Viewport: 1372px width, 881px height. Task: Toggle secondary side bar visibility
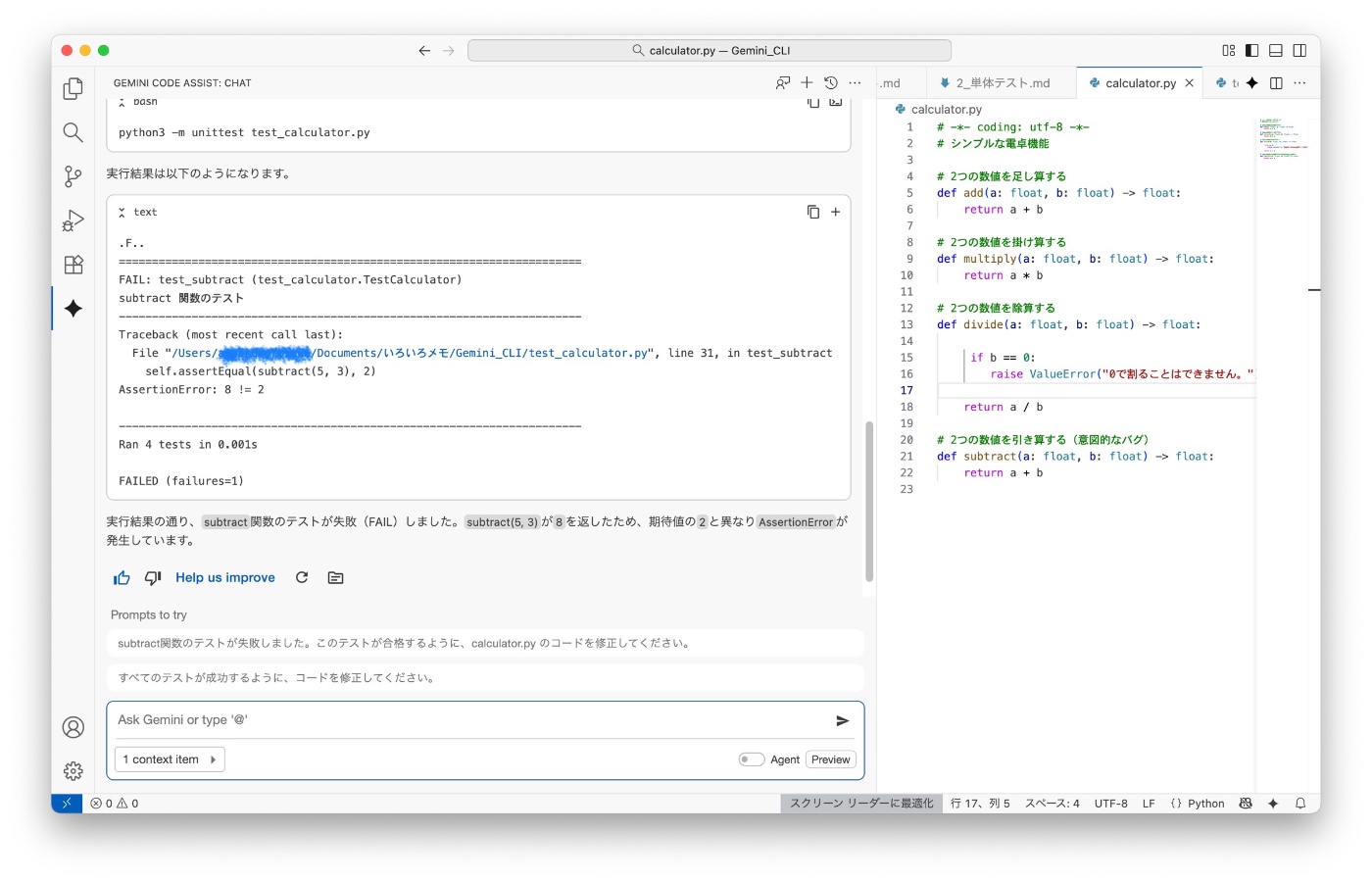click(1299, 51)
